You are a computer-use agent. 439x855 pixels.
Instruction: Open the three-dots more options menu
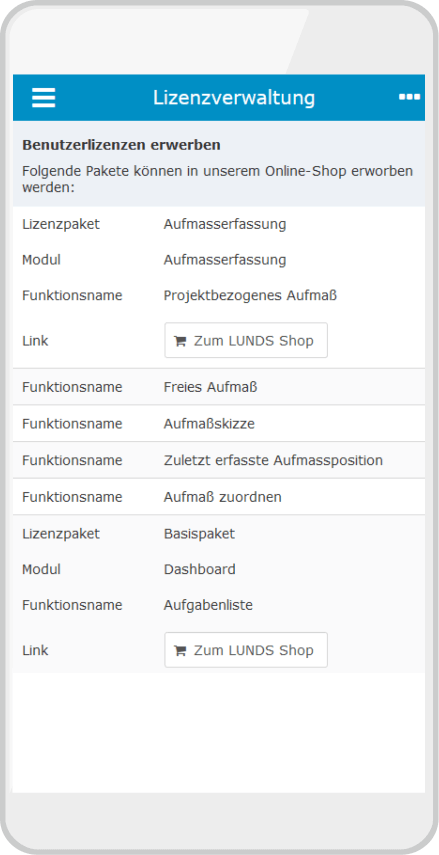pos(409,97)
